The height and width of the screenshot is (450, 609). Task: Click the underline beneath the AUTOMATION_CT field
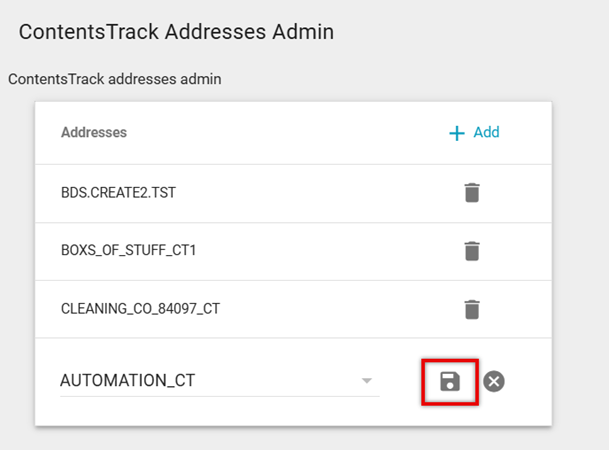pos(220,396)
